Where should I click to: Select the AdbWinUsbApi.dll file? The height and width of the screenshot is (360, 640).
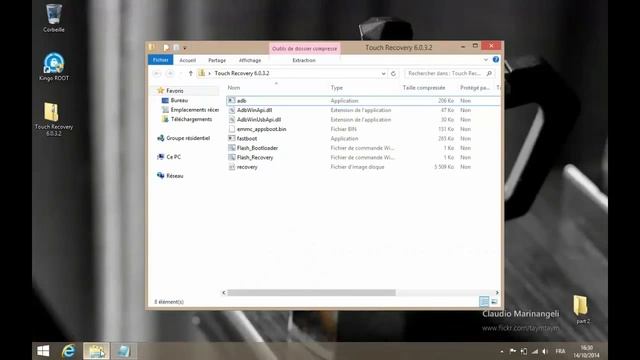coord(259,120)
